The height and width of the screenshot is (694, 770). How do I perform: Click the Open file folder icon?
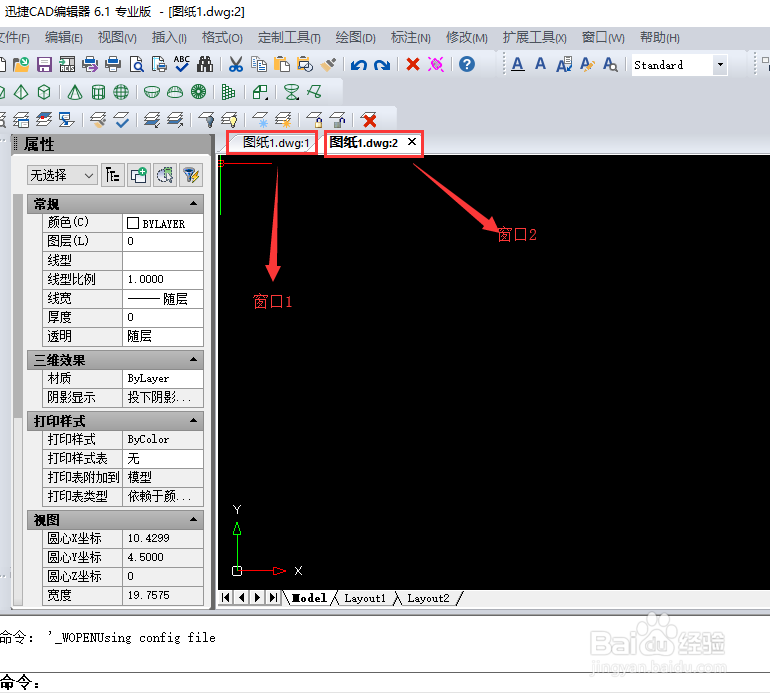pos(21,64)
